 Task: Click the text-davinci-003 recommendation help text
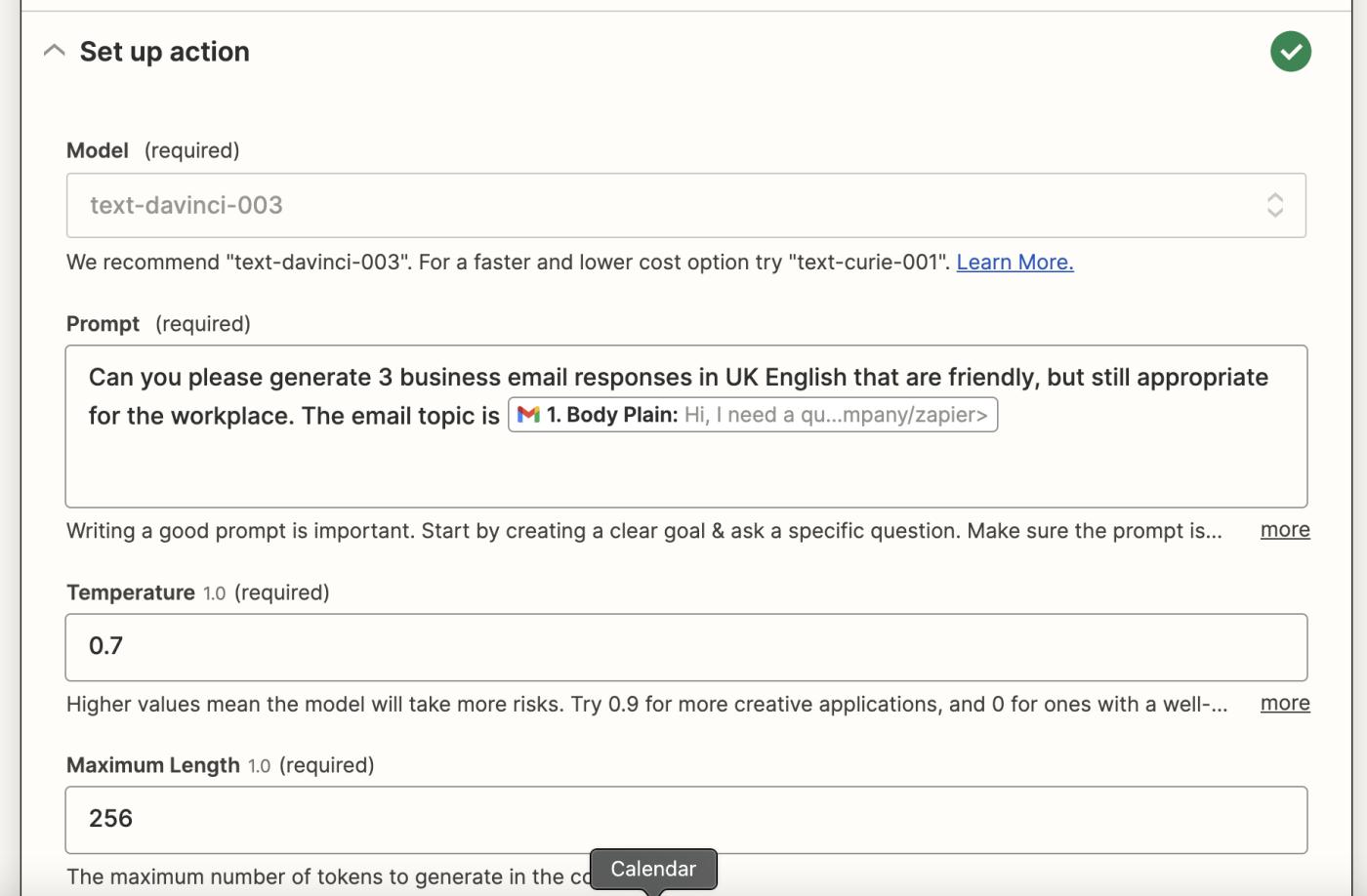pyautogui.click(x=508, y=263)
